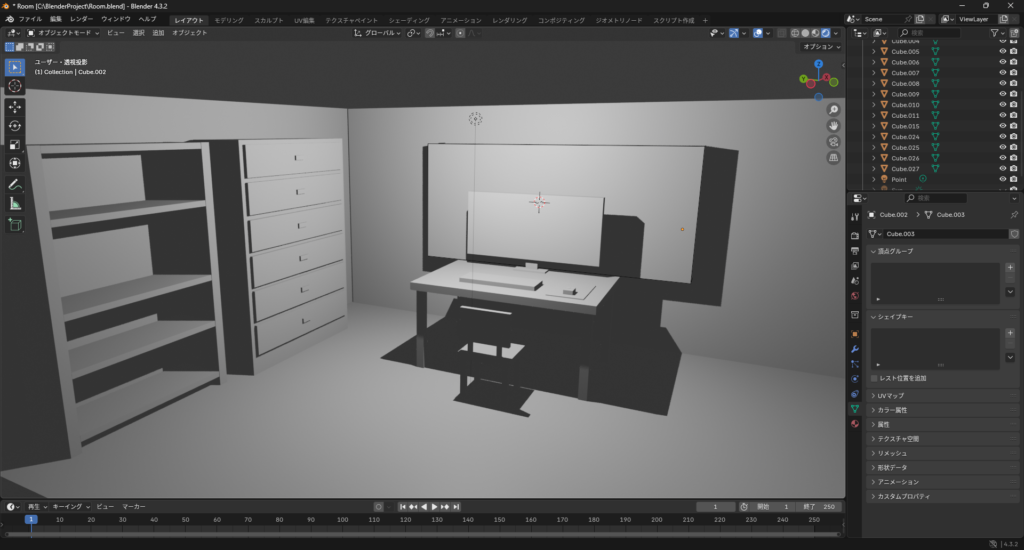Add a vertex group with plus button

tap(1010, 268)
